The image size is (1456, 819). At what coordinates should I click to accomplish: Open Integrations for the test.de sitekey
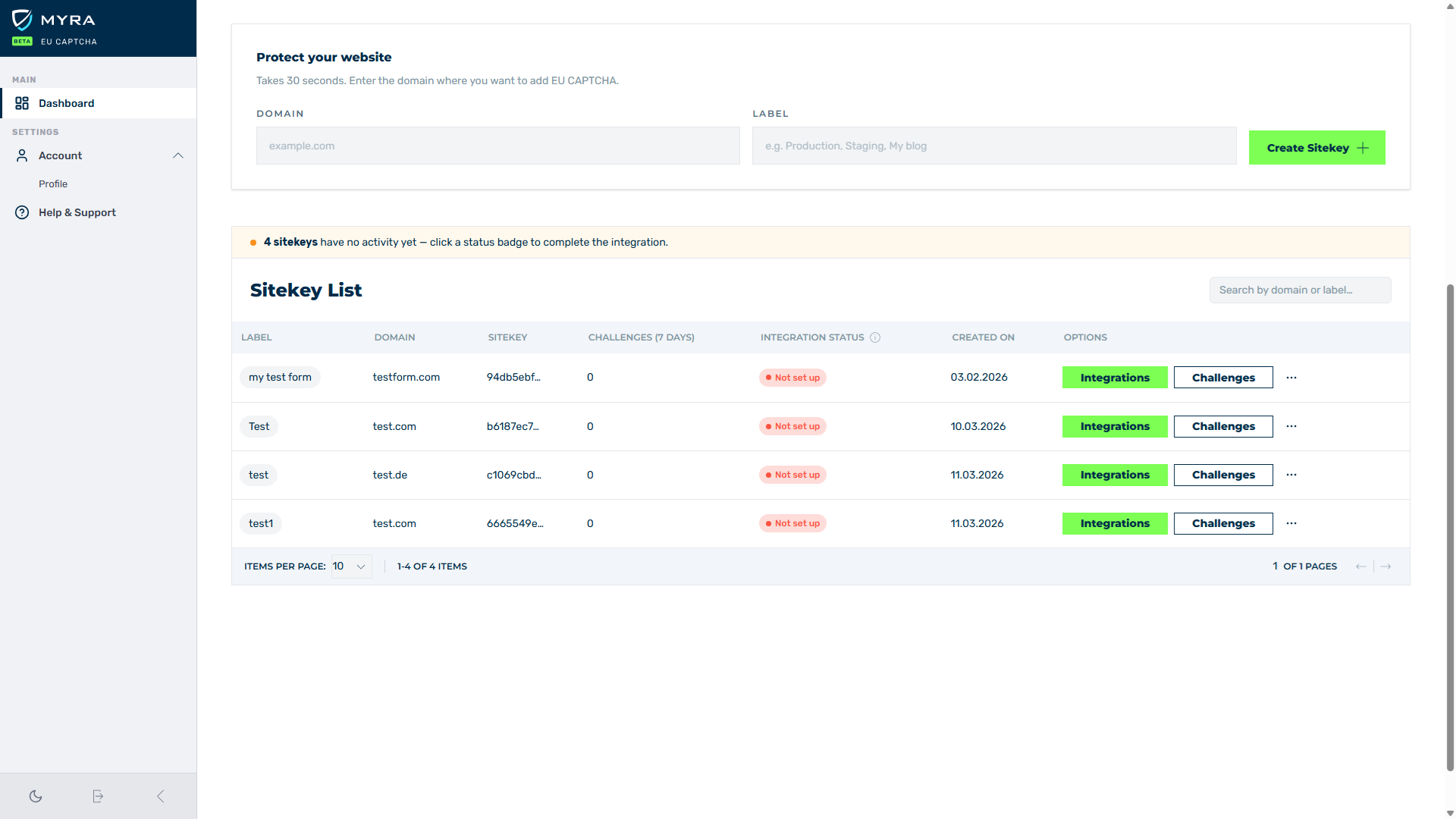1115,475
